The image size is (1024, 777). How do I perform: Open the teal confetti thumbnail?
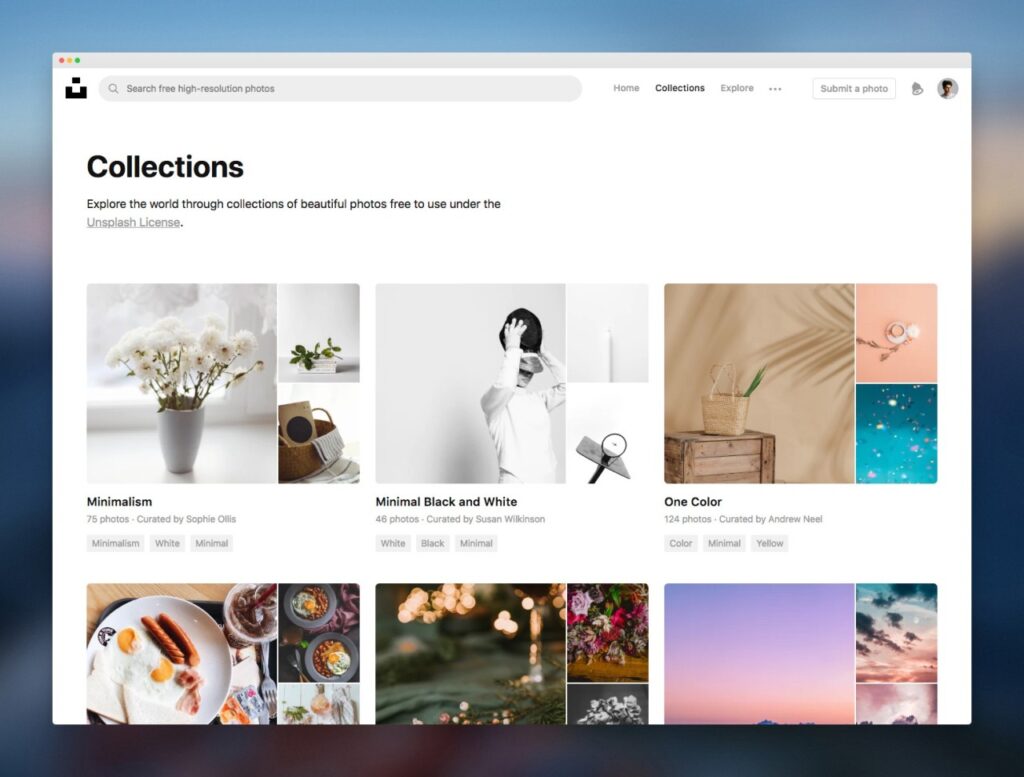point(897,434)
